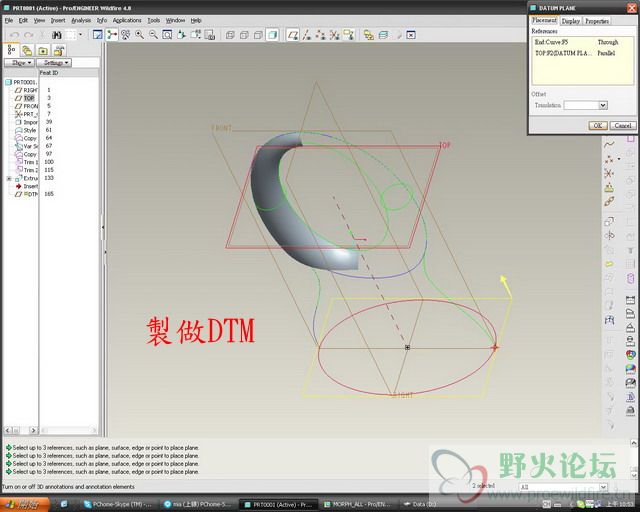Open the Show dropdown in model tree
The height and width of the screenshot is (512, 640).
coord(19,62)
